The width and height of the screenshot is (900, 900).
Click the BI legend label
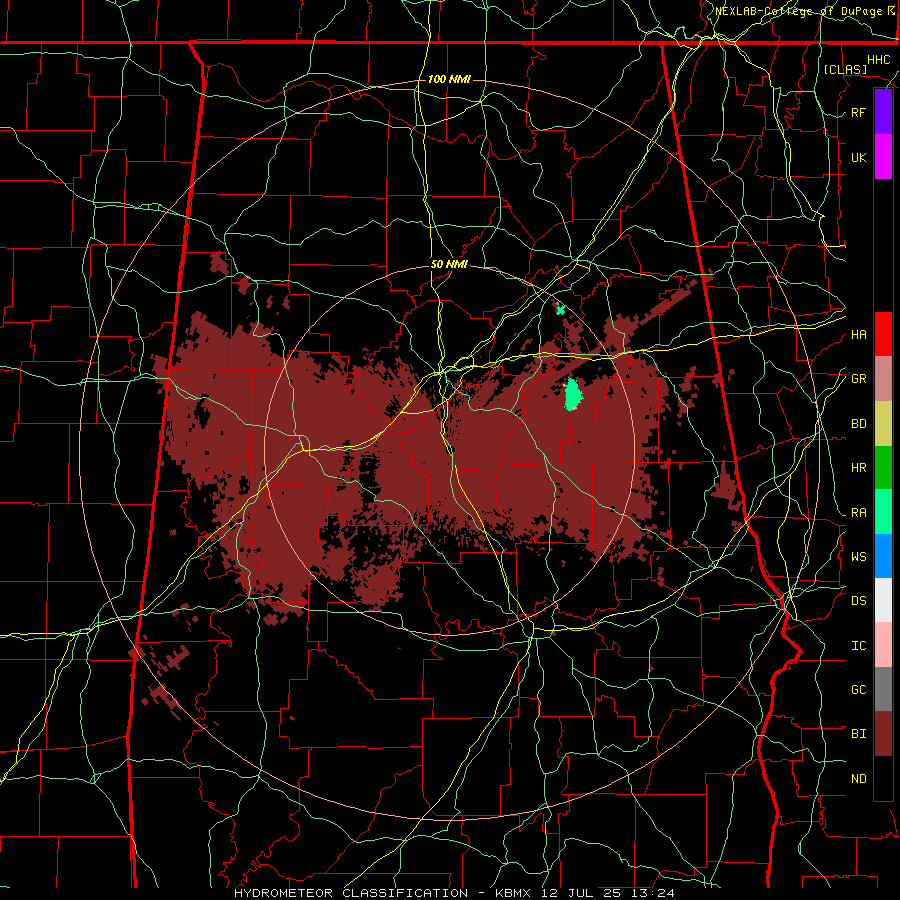click(x=859, y=734)
